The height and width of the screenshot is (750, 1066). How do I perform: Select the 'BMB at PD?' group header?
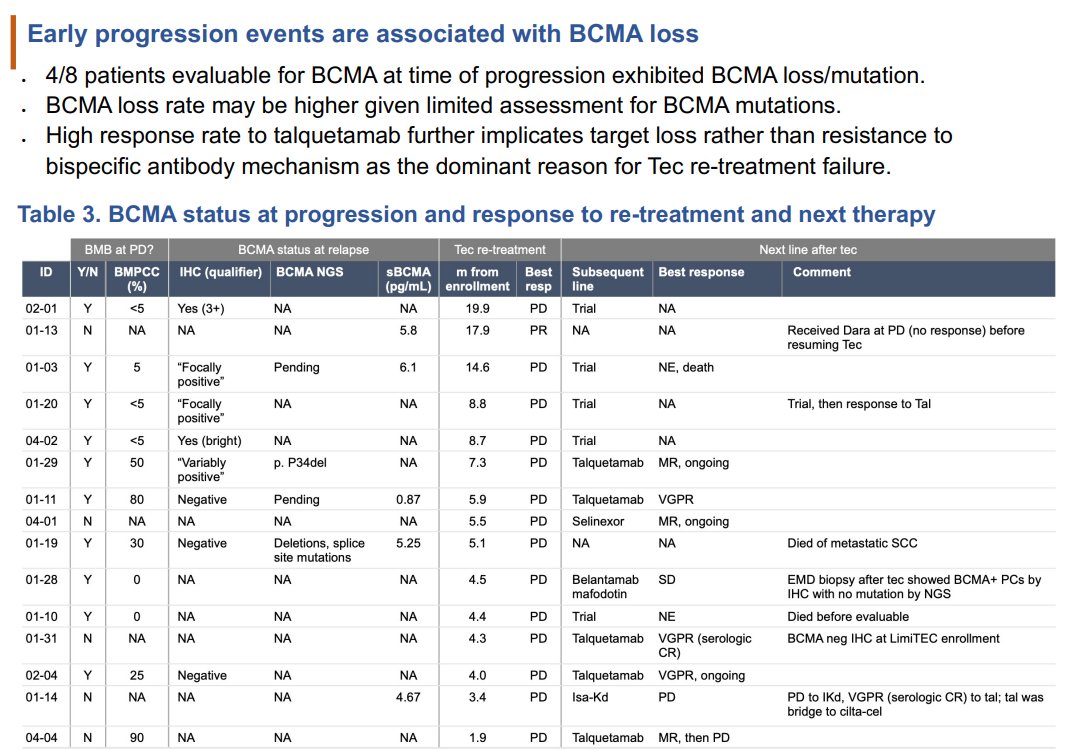pyautogui.click(x=118, y=249)
